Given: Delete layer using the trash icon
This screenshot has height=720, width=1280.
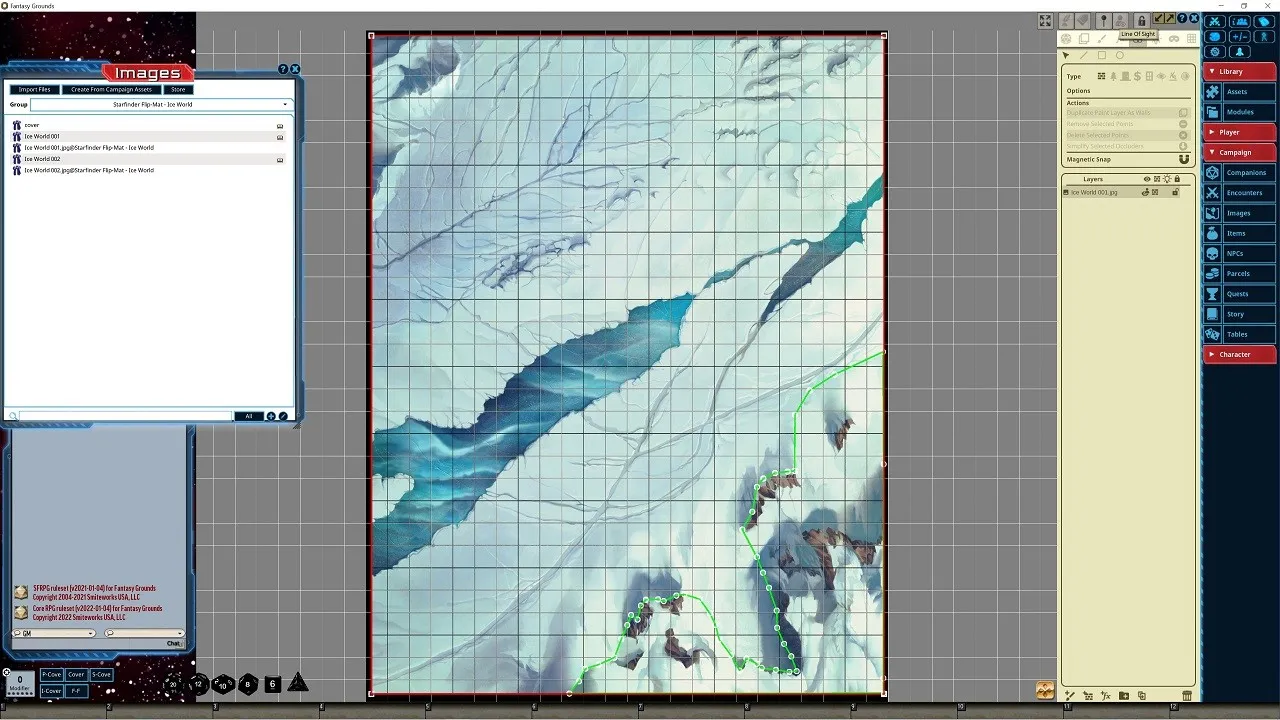Looking at the screenshot, I should coord(1187,695).
